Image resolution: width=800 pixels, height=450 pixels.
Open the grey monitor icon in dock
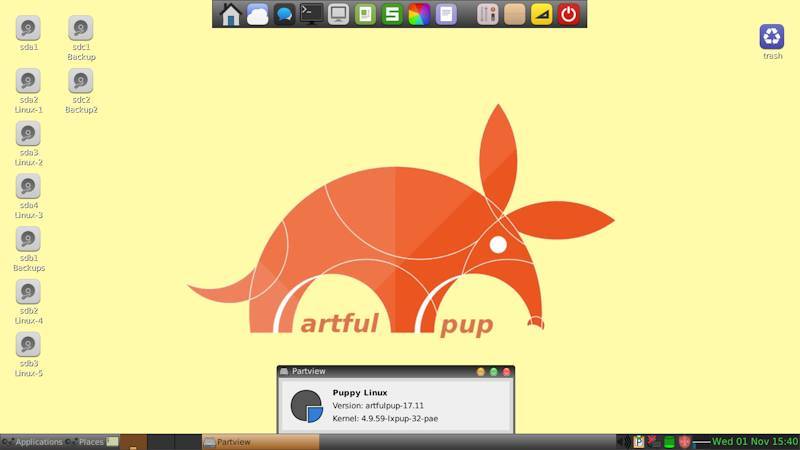click(338, 14)
